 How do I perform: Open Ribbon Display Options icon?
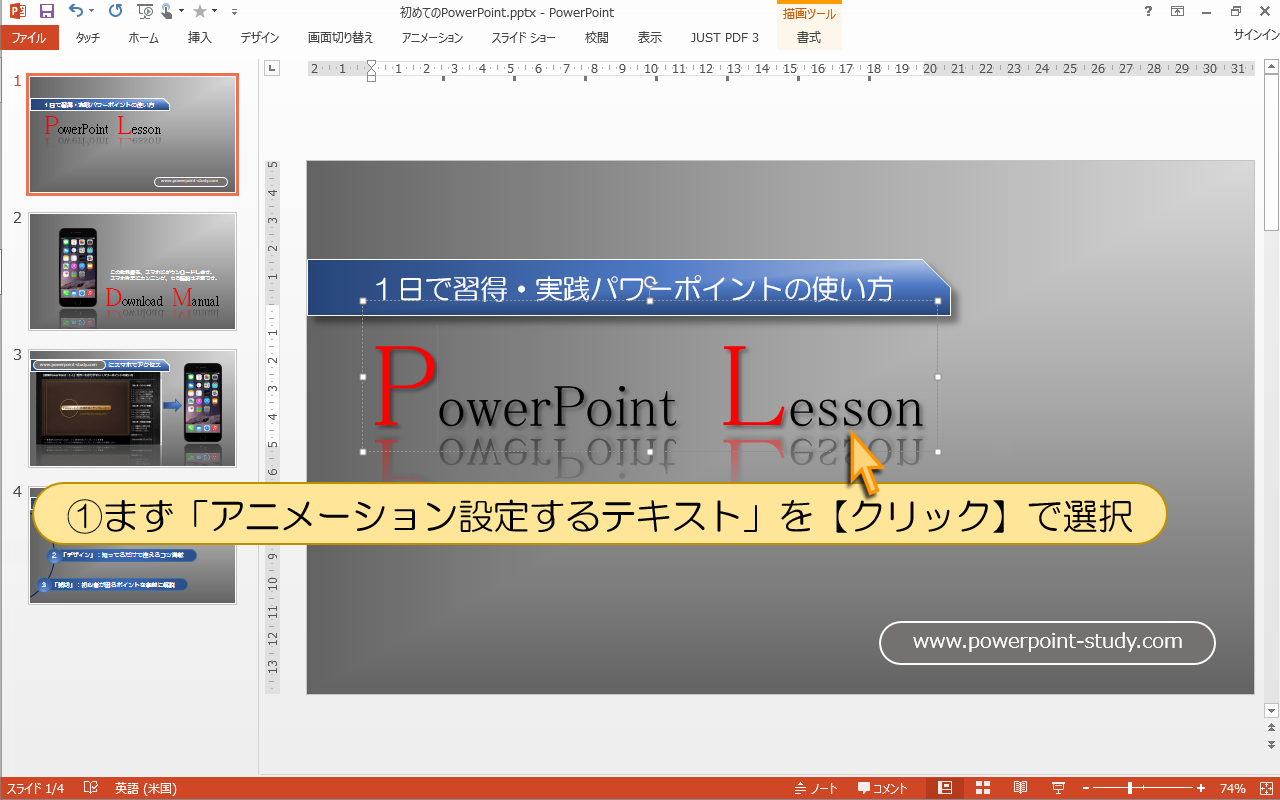(x=1177, y=12)
